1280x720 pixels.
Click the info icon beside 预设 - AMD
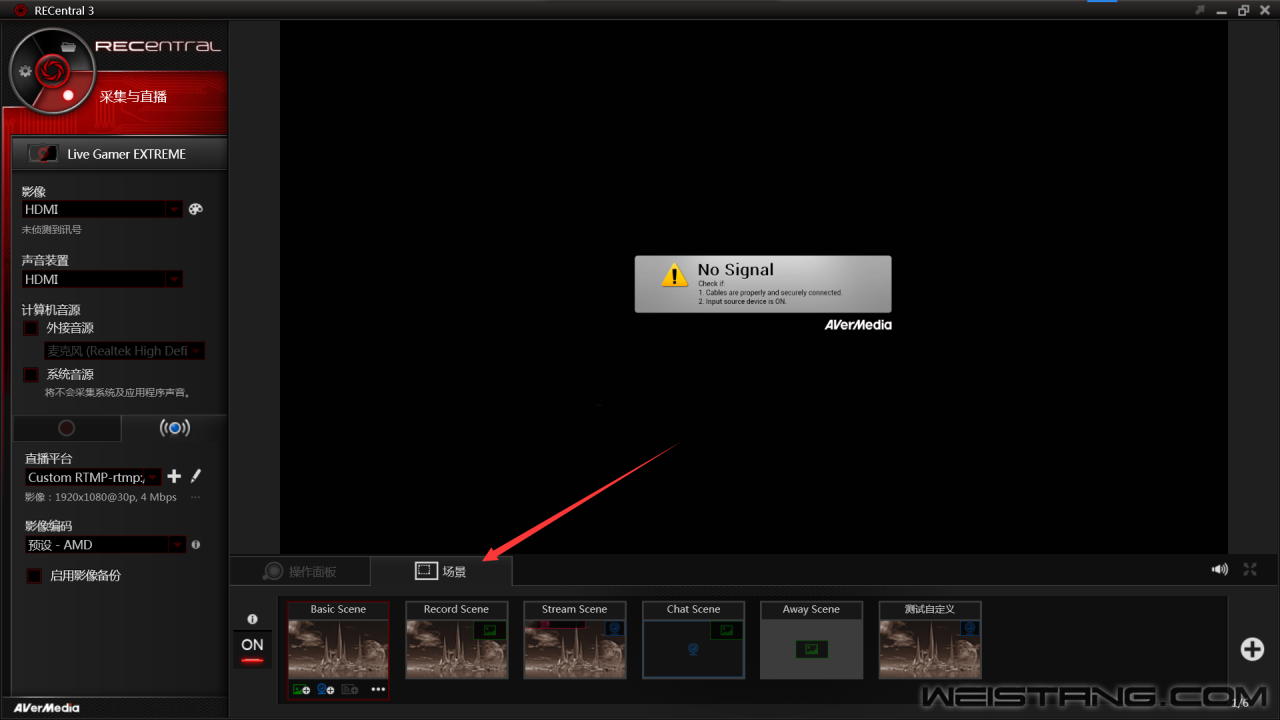point(196,545)
